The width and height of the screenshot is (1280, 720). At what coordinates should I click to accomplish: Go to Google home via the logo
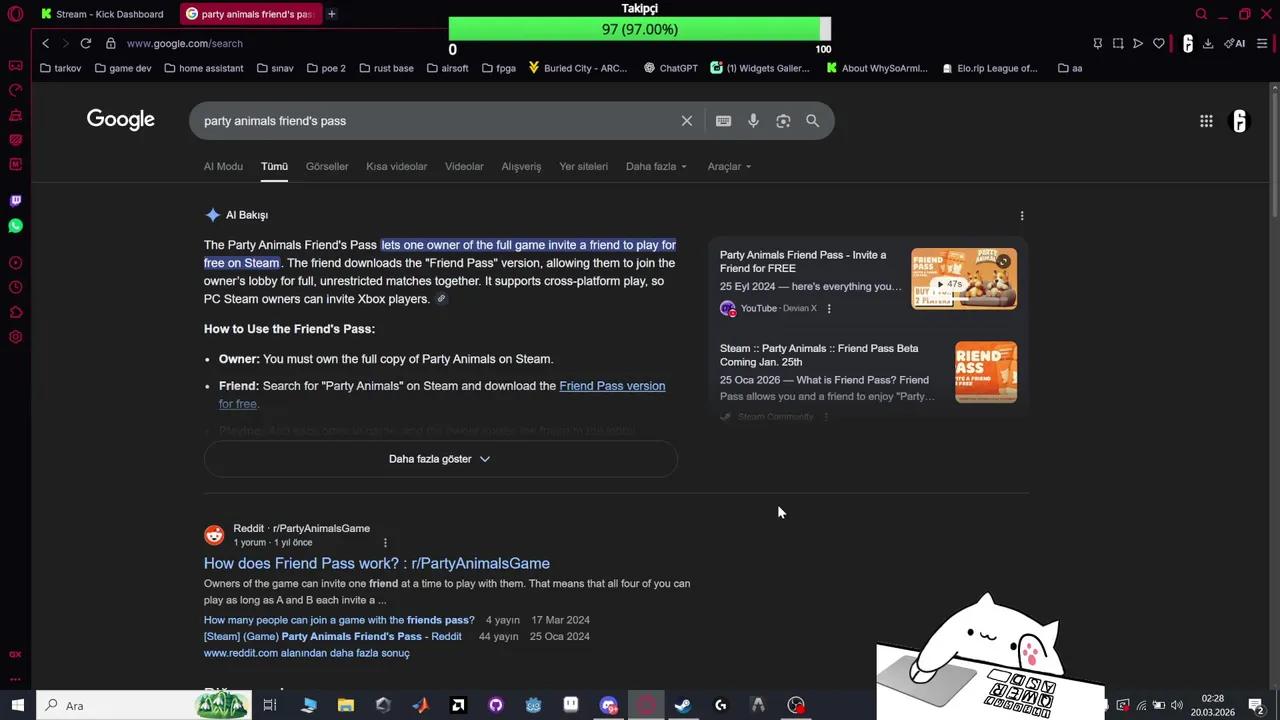tap(121, 120)
